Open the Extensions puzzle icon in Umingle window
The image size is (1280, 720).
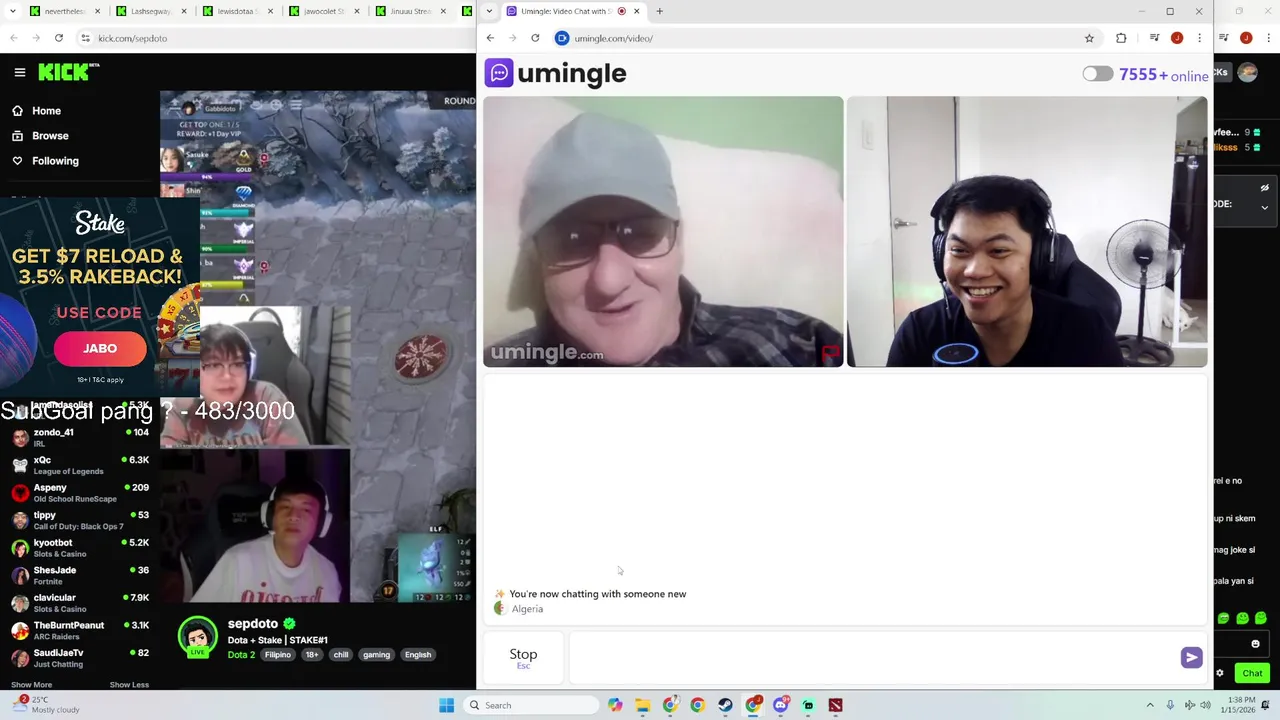(1121, 38)
